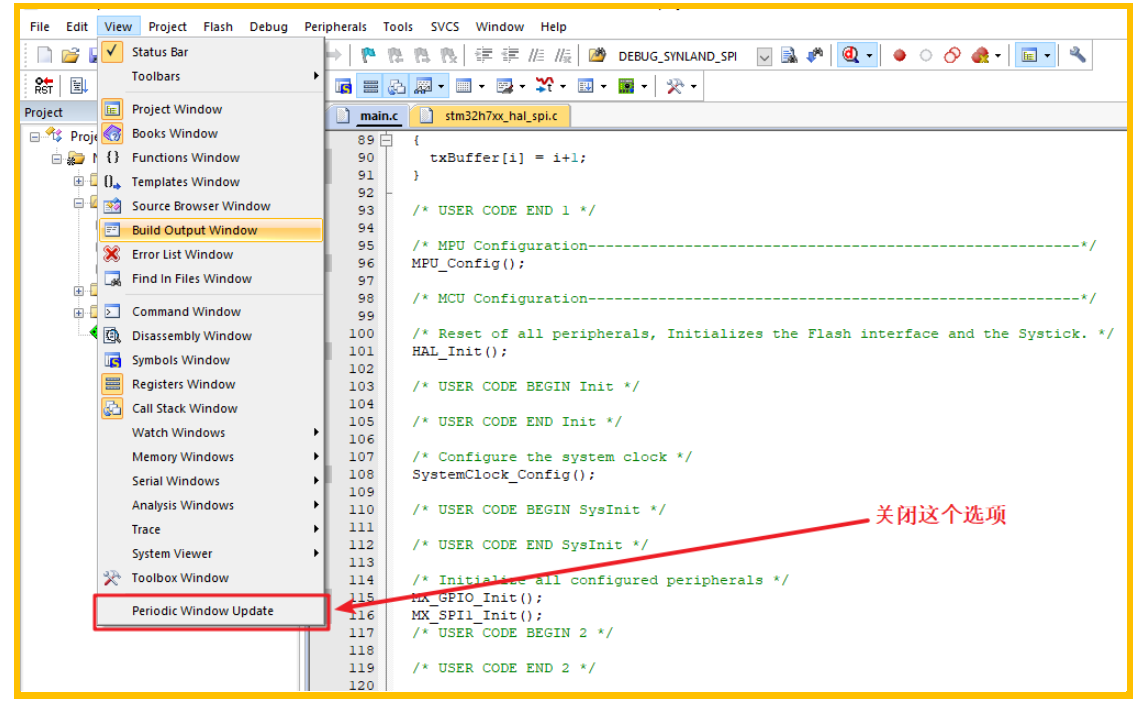
Task: Click the code line 'HAL_Init();'
Action: (459, 352)
